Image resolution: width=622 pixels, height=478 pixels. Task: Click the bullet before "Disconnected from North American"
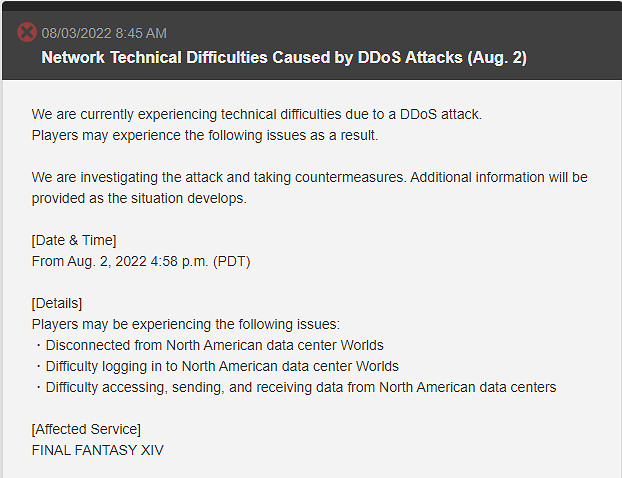pos(37,345)
